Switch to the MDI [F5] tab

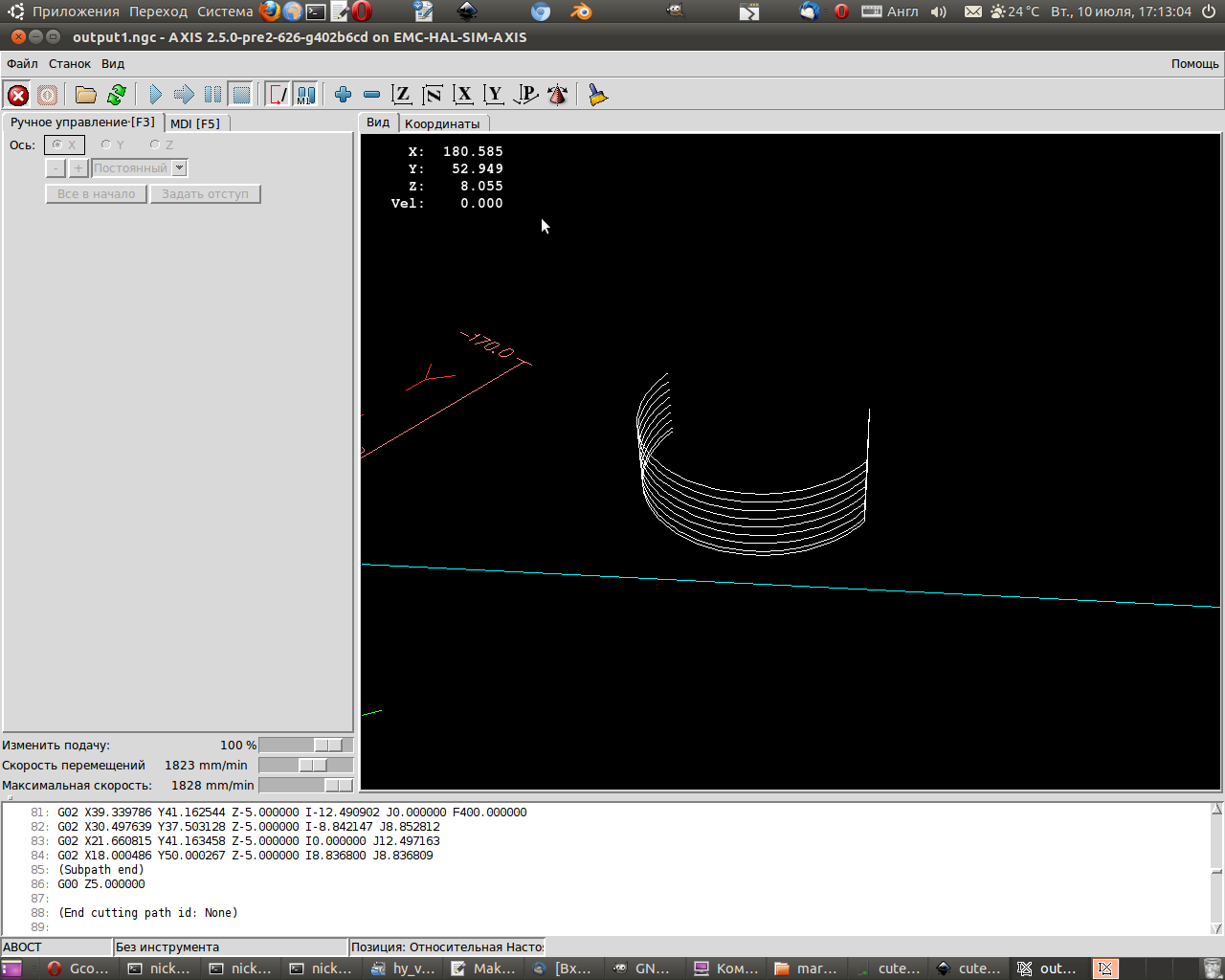point(195,123)
